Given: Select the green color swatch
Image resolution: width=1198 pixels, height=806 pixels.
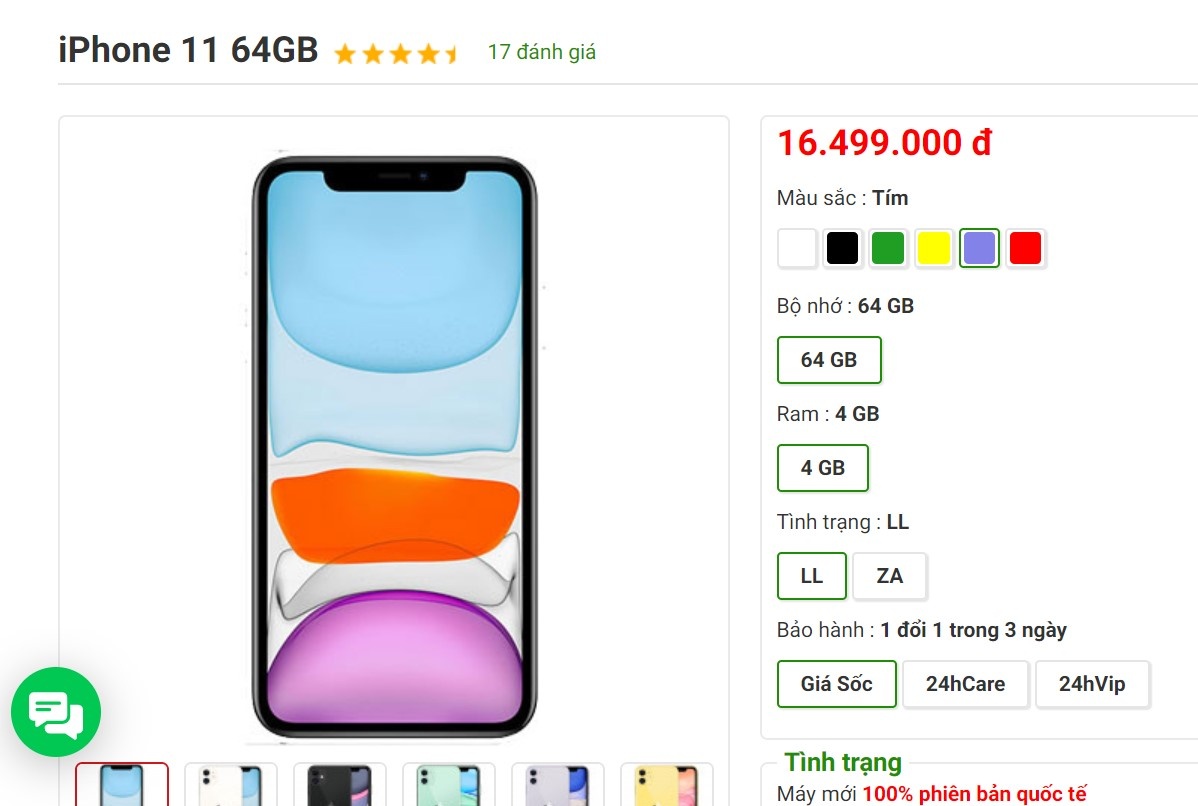Looking at the screenshot, I should coord(888,247).
